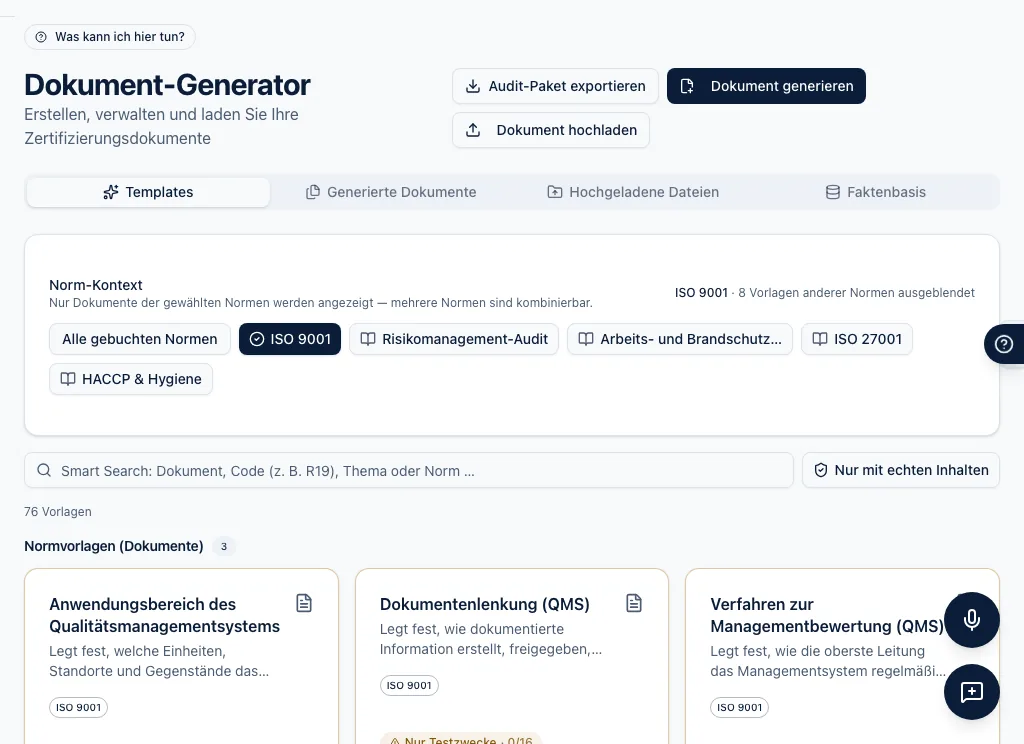The image size is (1024, 744).
Task: Click the Dokument generieren button
Action: [766, 86]
